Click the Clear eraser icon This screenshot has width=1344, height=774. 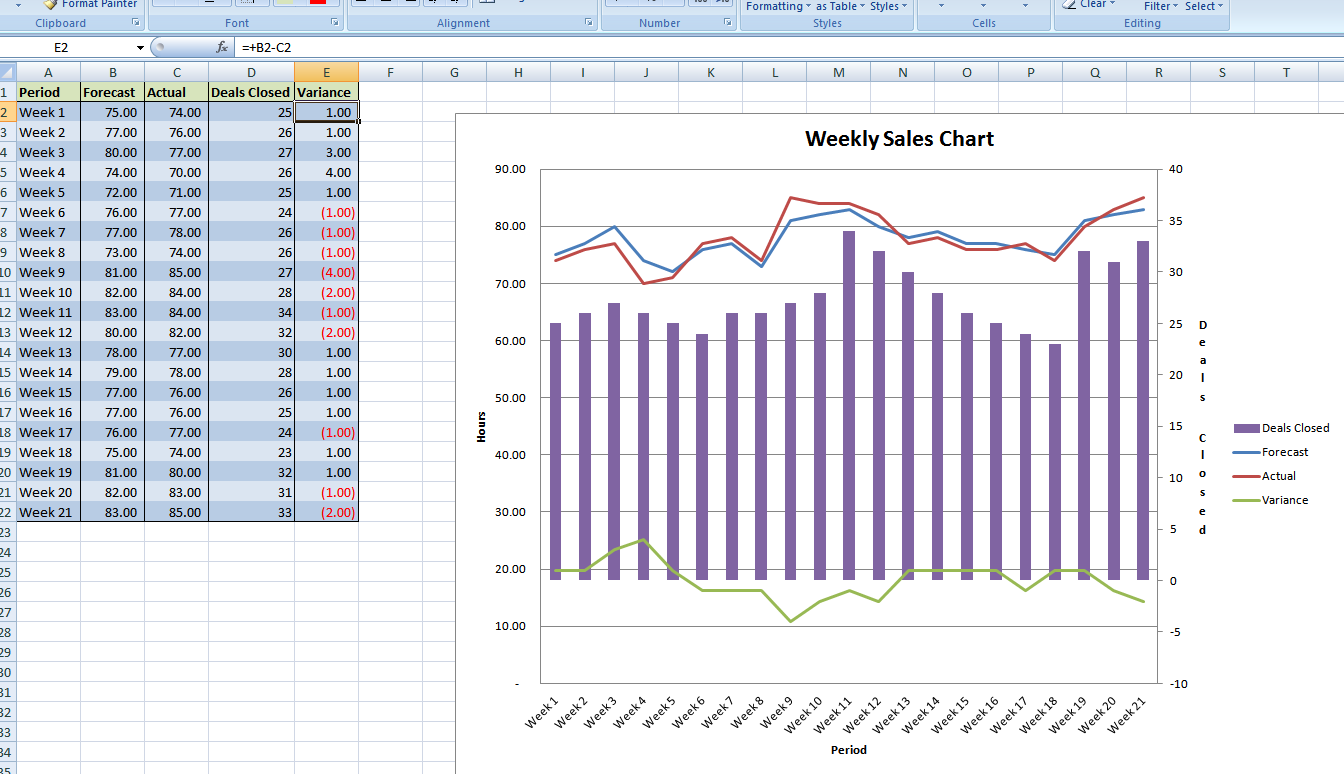(x=1068, y=4)
